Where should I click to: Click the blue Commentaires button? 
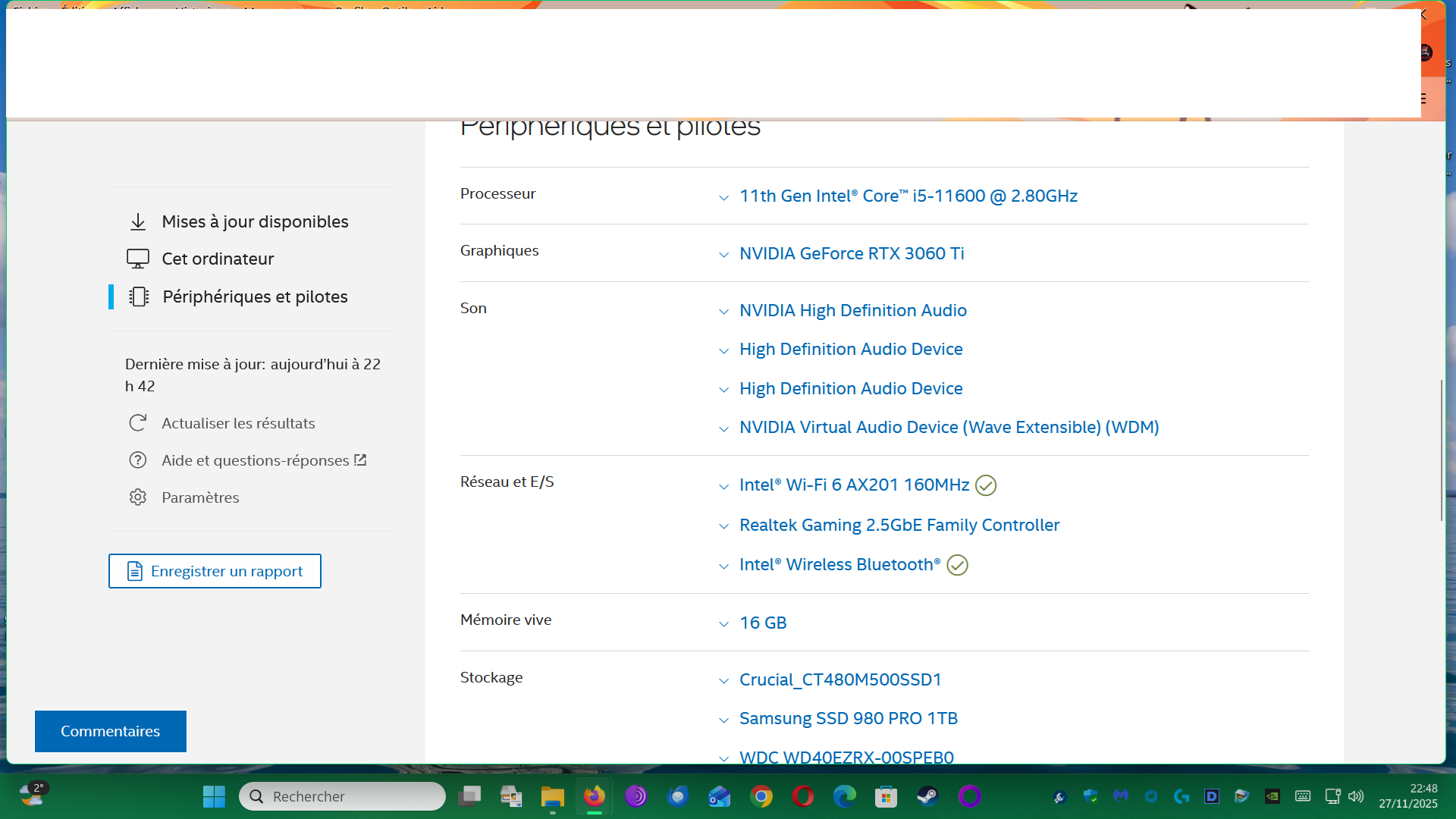[111, 731]
